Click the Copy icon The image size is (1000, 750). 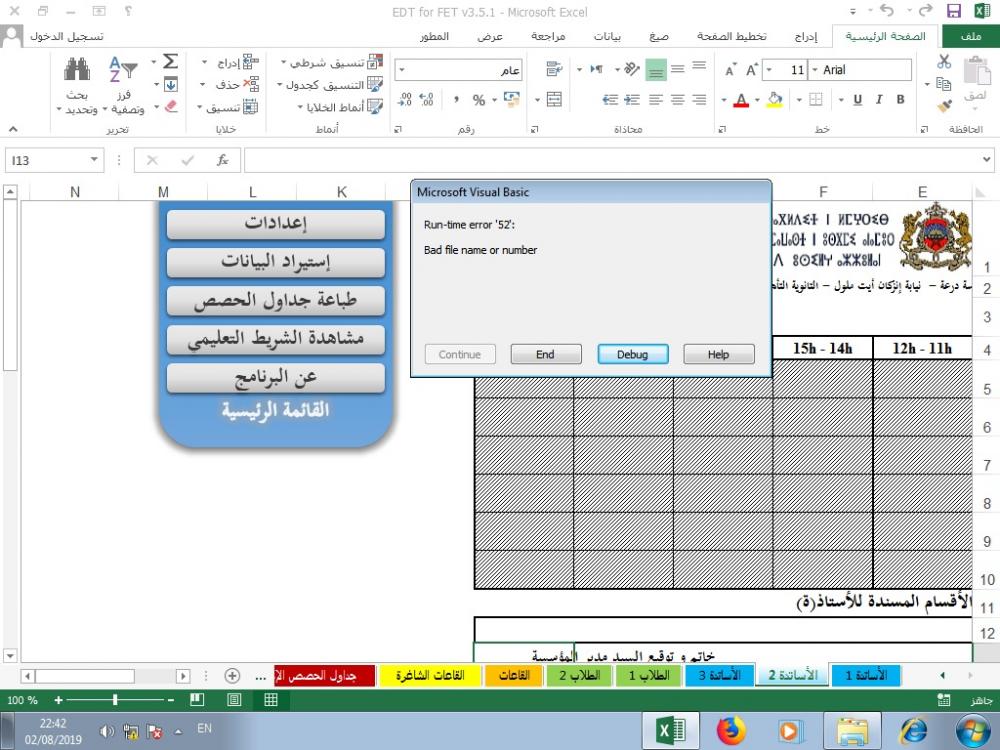944,84
